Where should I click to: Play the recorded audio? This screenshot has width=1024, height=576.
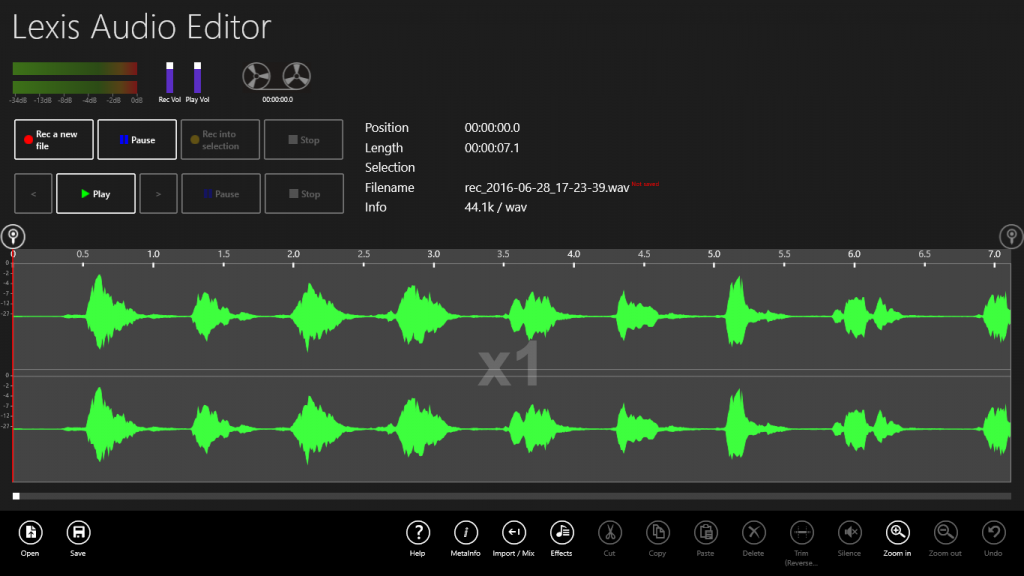[95, 193]
